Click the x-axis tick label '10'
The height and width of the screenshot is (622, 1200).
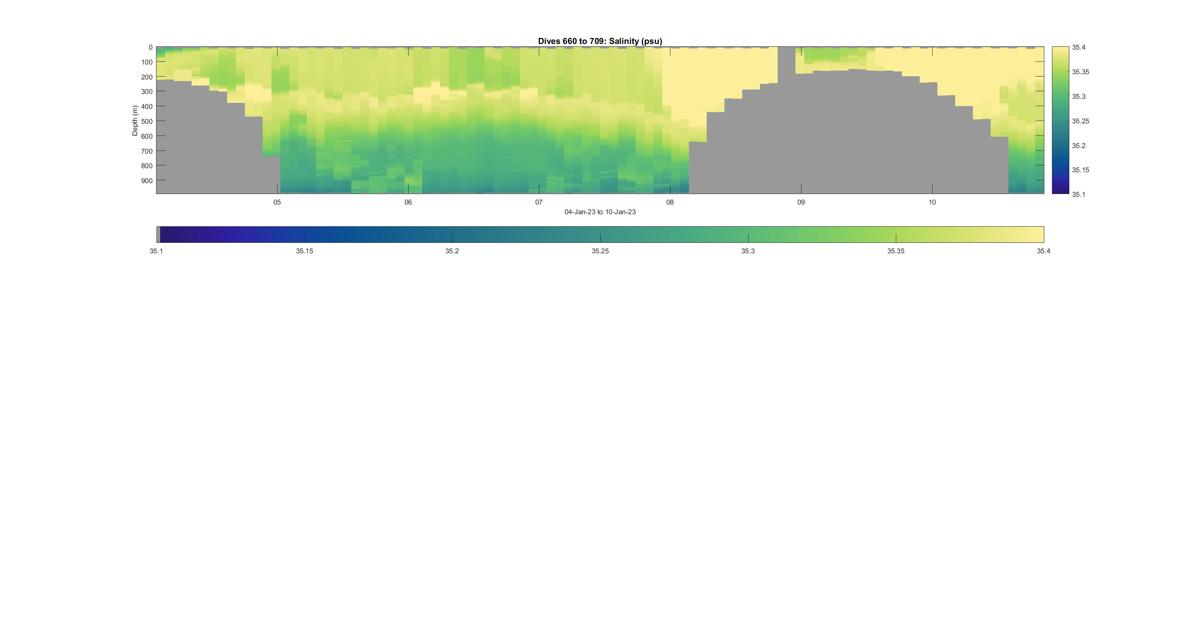932,202
